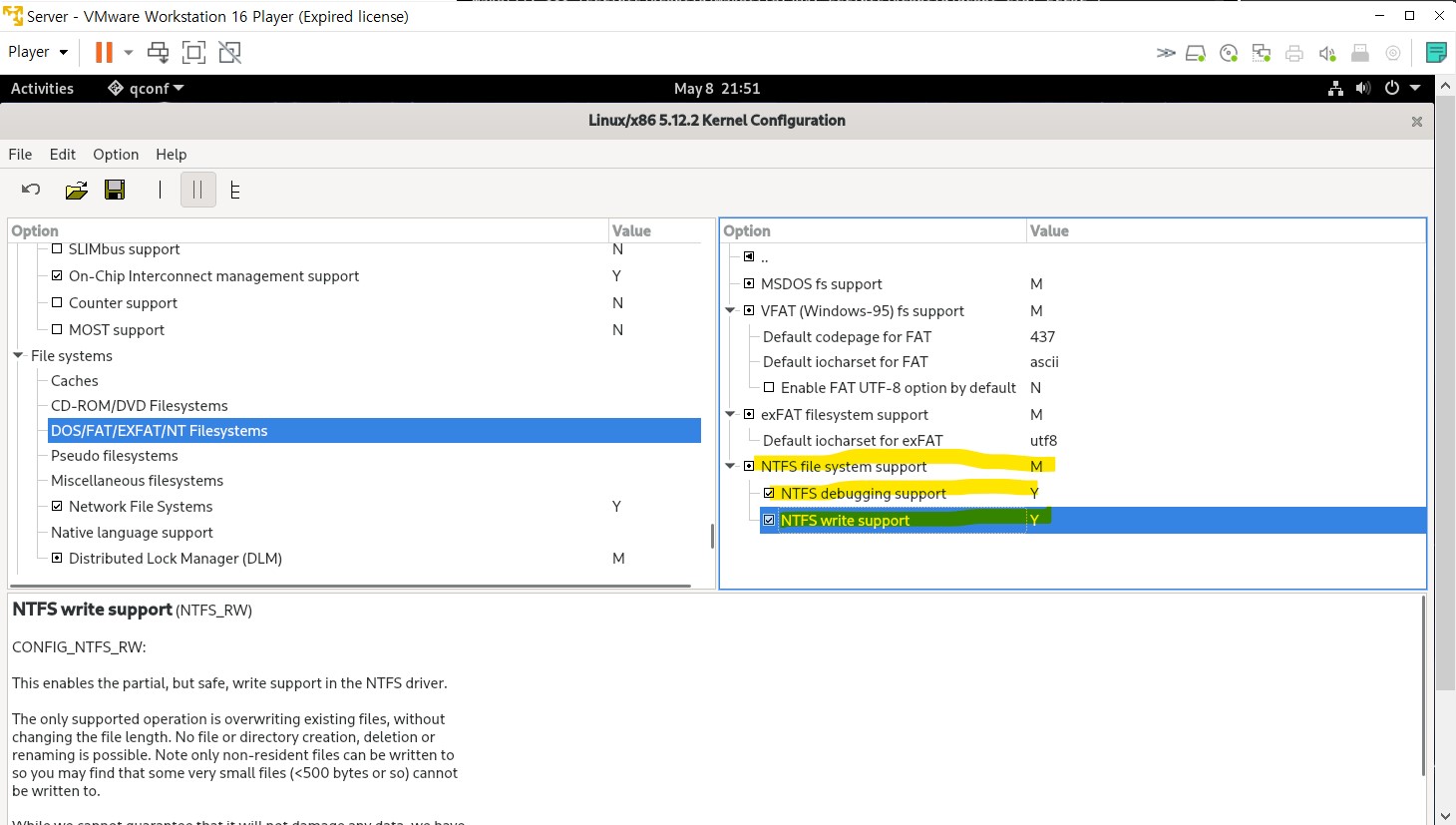Open the Option menu

pyautogui.click(x=116, y=154)
